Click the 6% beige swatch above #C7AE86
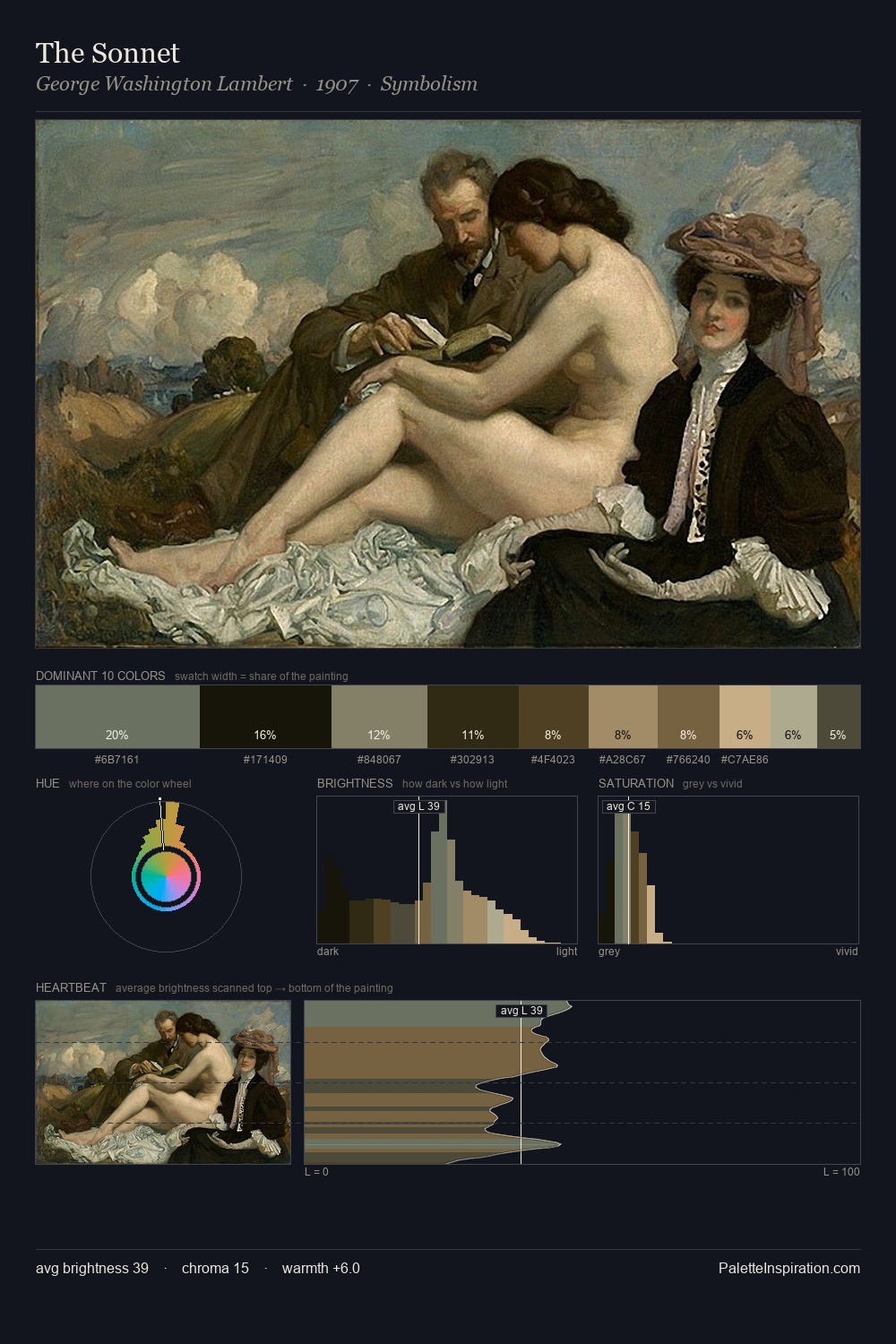 pyautogui.click(x=745, y=717)
